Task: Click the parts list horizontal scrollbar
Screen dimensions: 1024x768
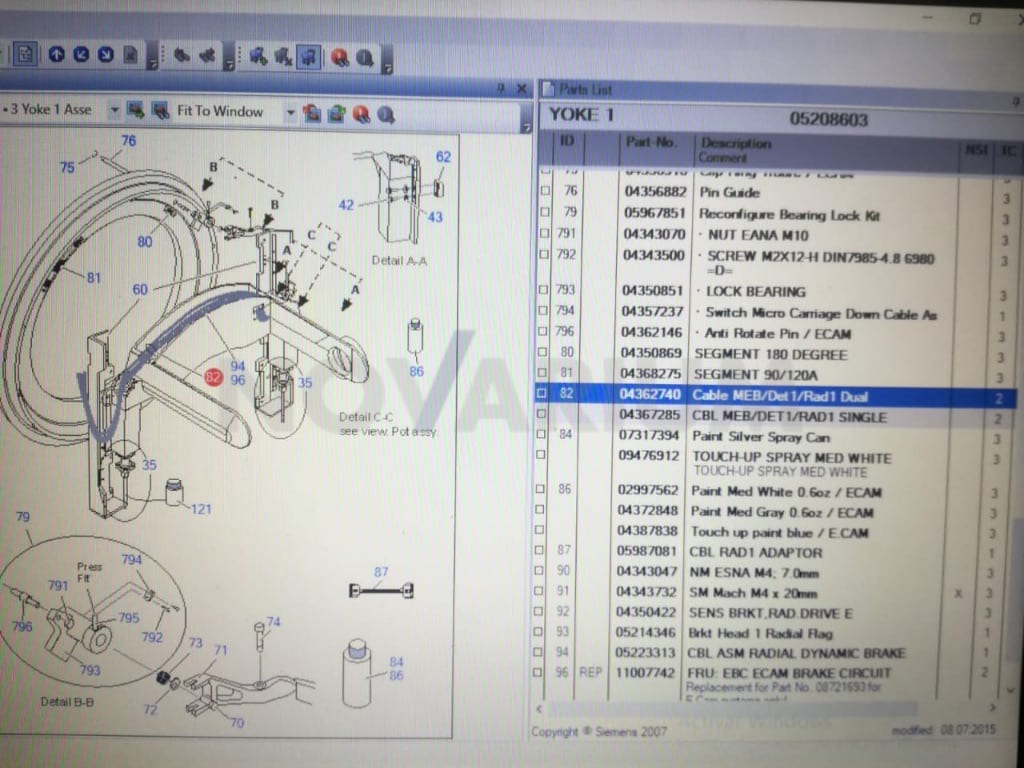Action: (731, 709)
